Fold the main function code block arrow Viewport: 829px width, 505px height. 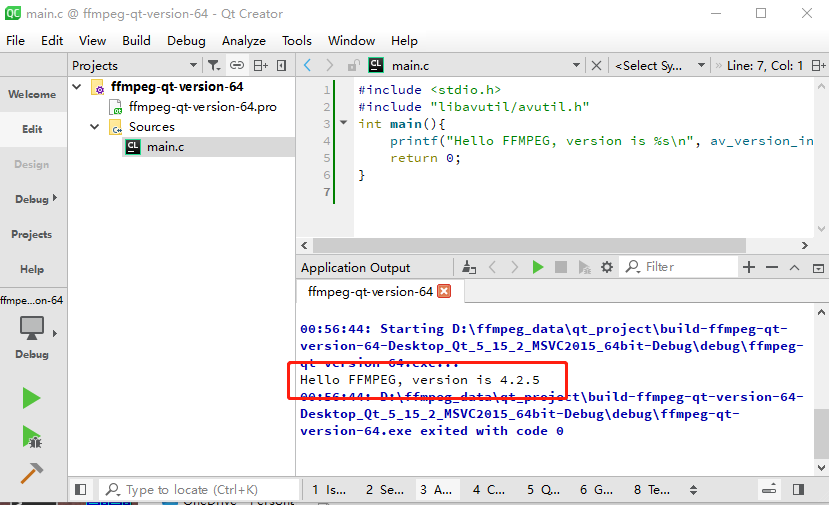[344, 123]
